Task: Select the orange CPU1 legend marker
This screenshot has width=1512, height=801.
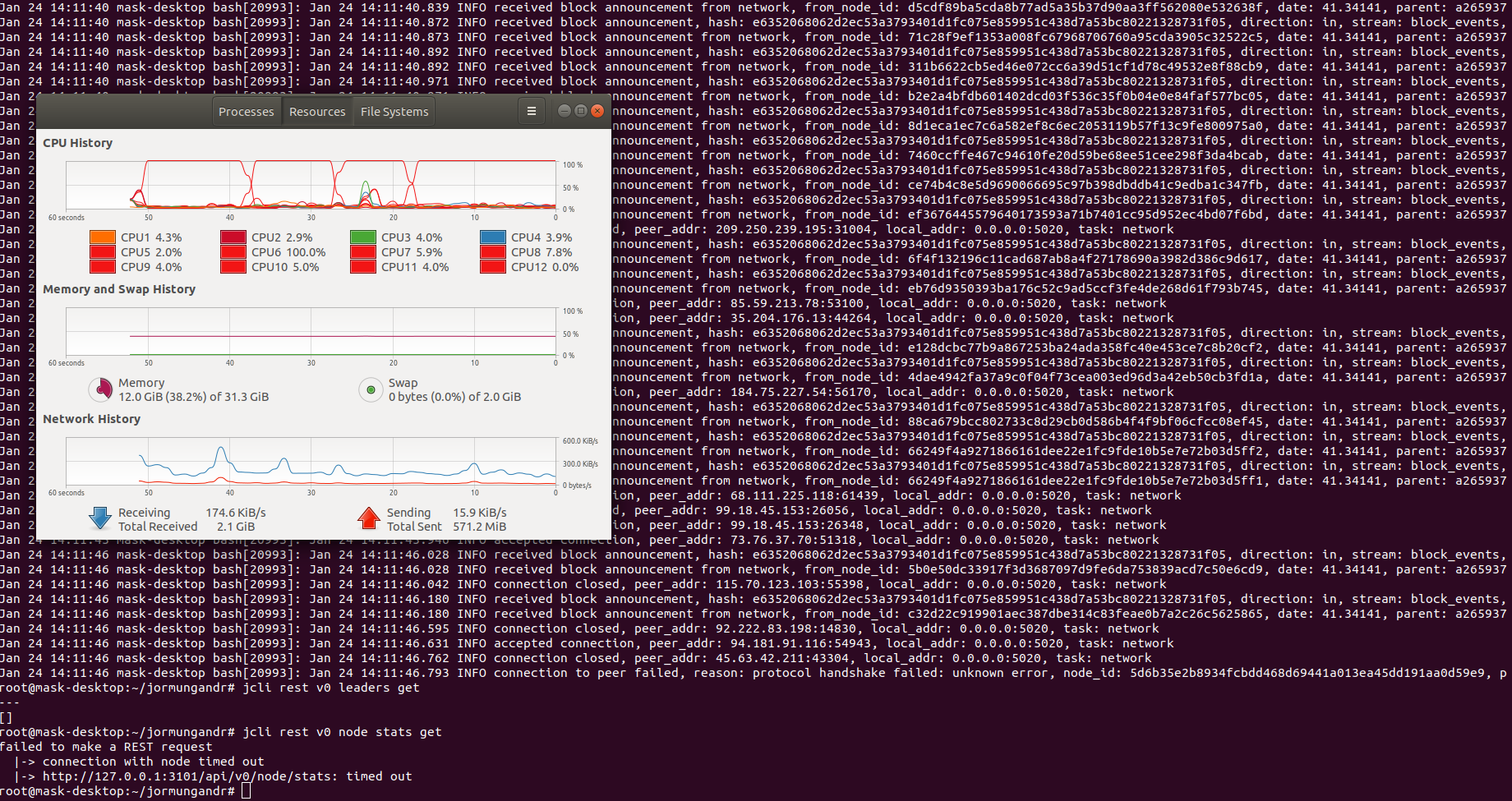Action: pos(102,237)
